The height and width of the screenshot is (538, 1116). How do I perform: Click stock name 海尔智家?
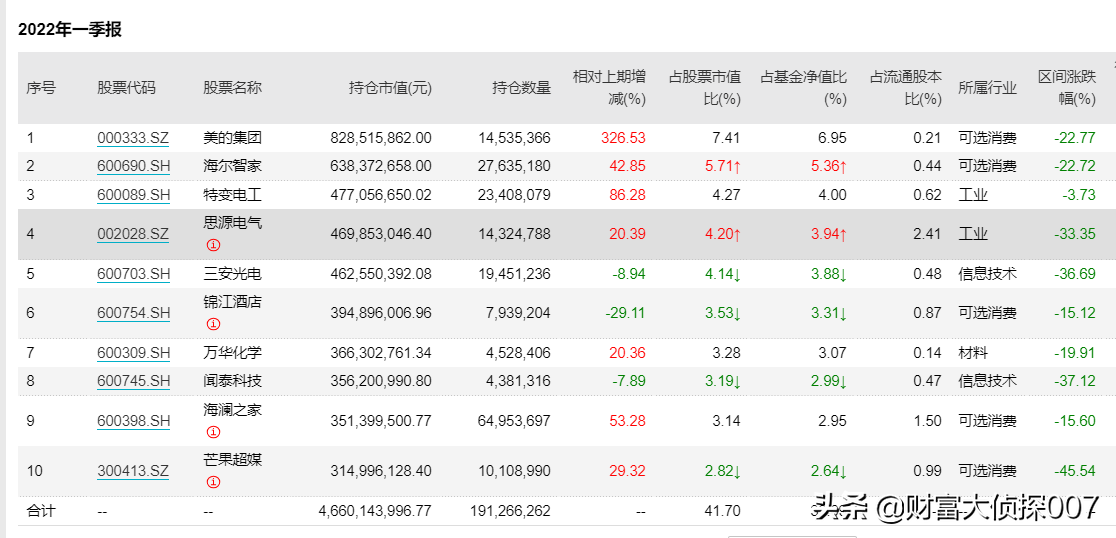pyautogui.click(x=232, y=166)
